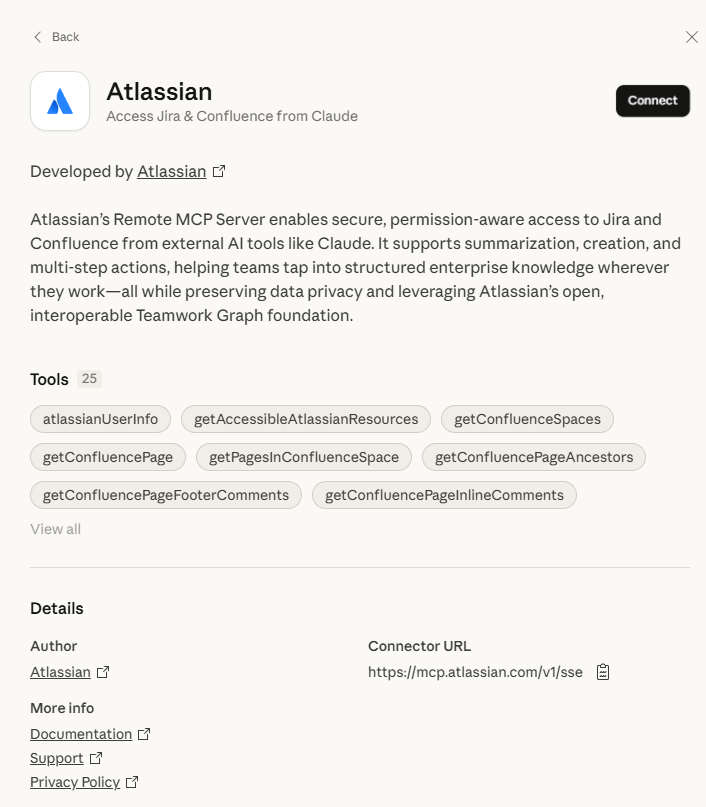Screen dimensions: 706x807
Task: Select the atlassianUserInfo tool chip
Action: click(100, 419)
